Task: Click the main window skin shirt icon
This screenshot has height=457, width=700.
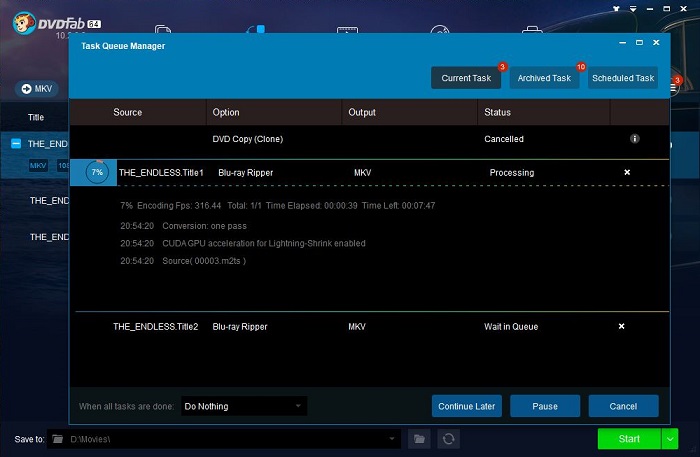Action: point(616,9)
